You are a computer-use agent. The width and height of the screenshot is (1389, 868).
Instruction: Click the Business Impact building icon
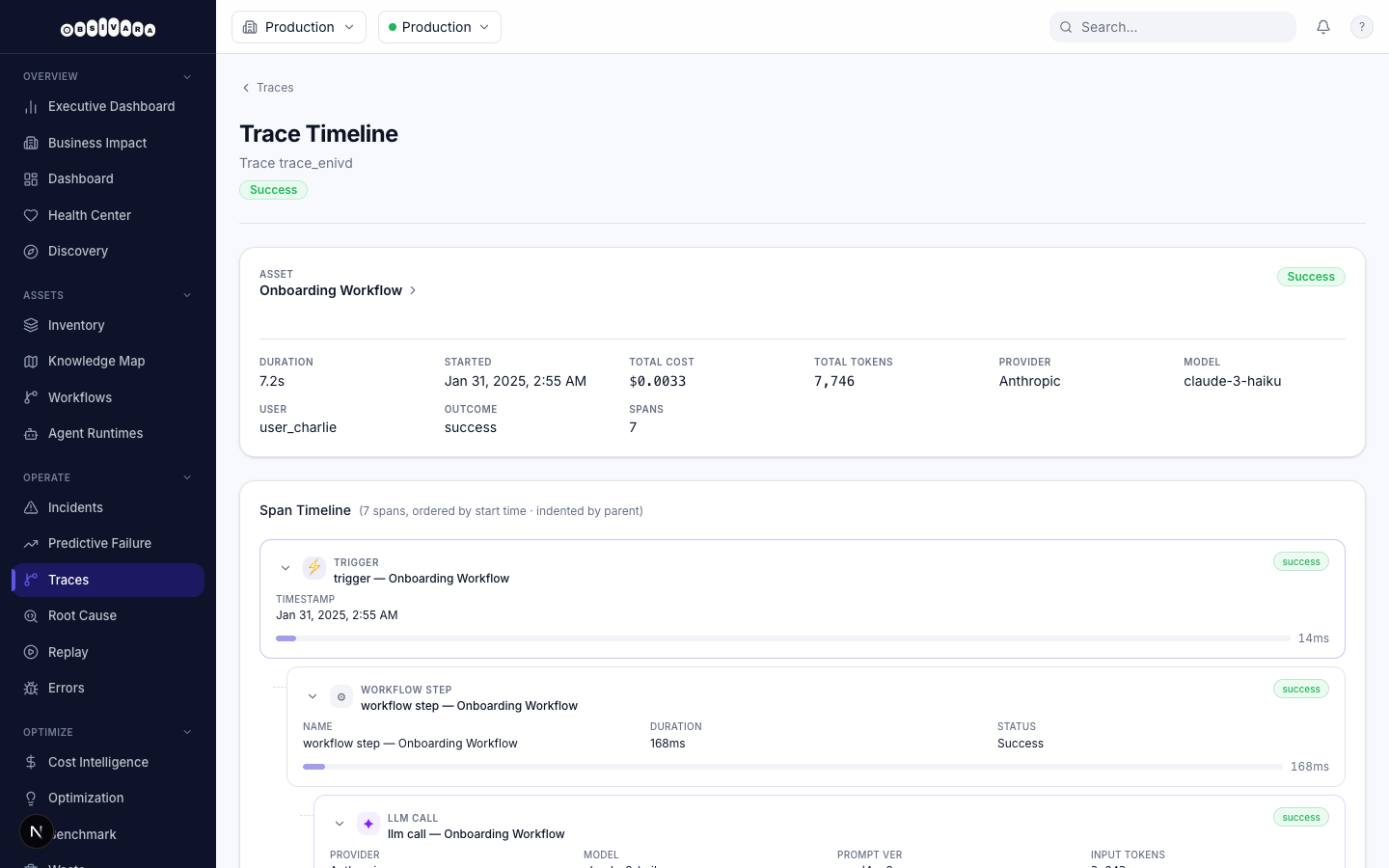point(31,143)
